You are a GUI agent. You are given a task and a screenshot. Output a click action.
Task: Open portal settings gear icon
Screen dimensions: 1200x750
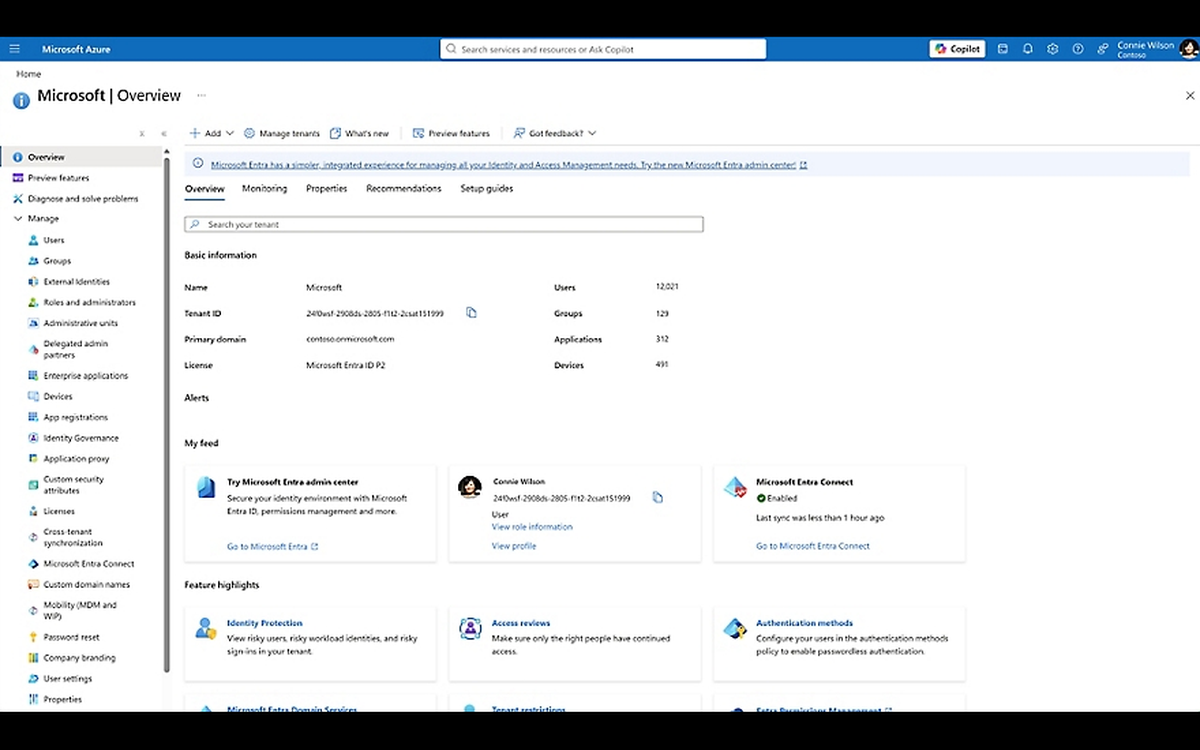pyautogui.click(x=1052, y=49)
